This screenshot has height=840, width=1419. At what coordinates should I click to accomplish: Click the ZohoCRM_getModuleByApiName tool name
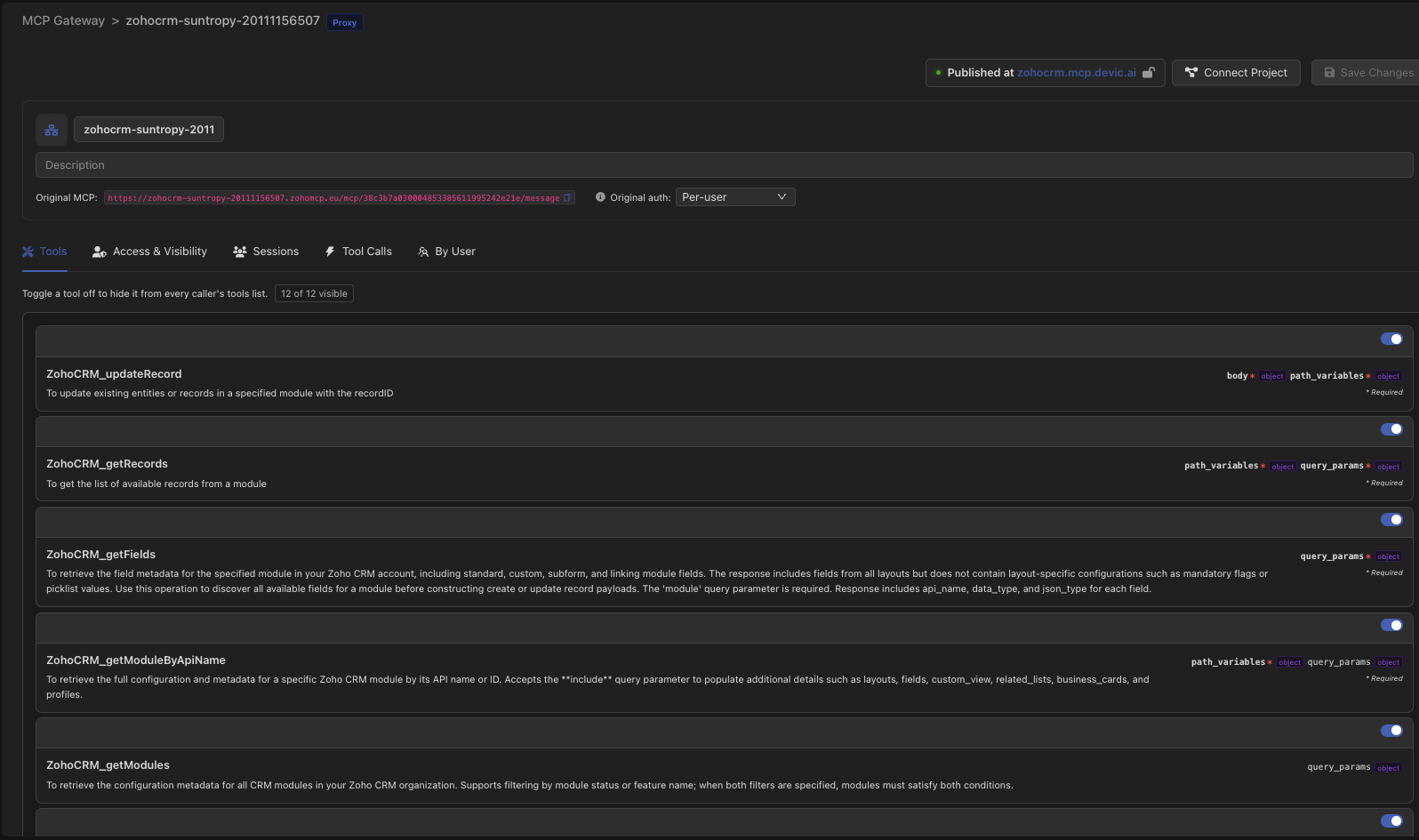[136, 660]
